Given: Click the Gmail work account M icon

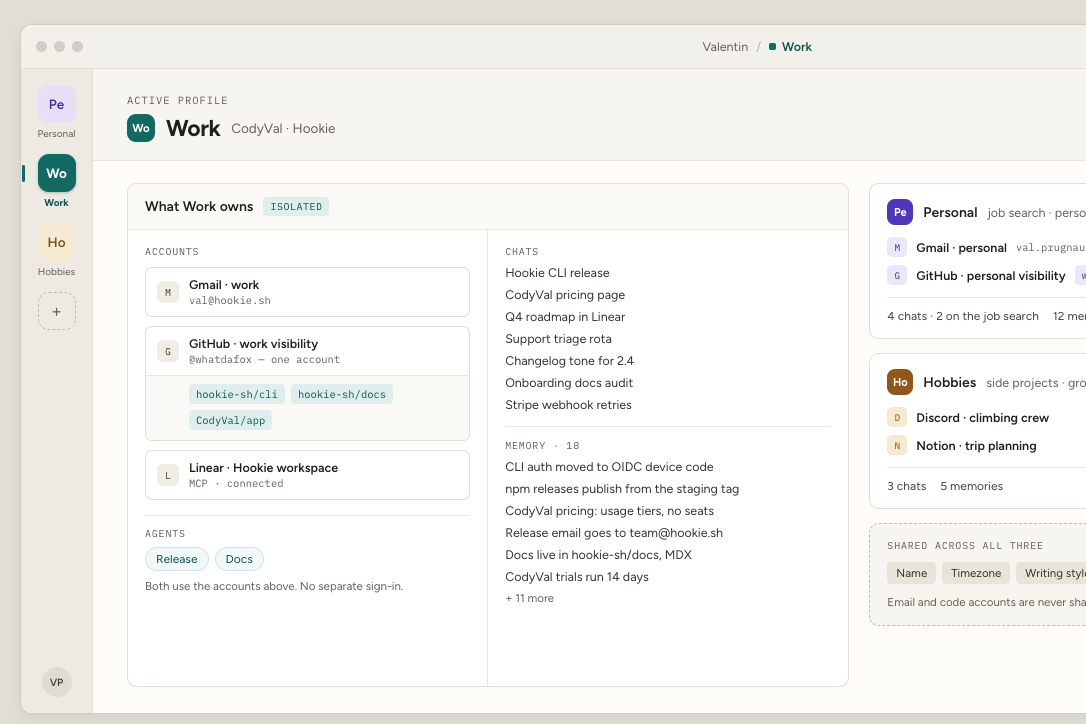Looking at the screenshot, I should (x=168, y=292).
